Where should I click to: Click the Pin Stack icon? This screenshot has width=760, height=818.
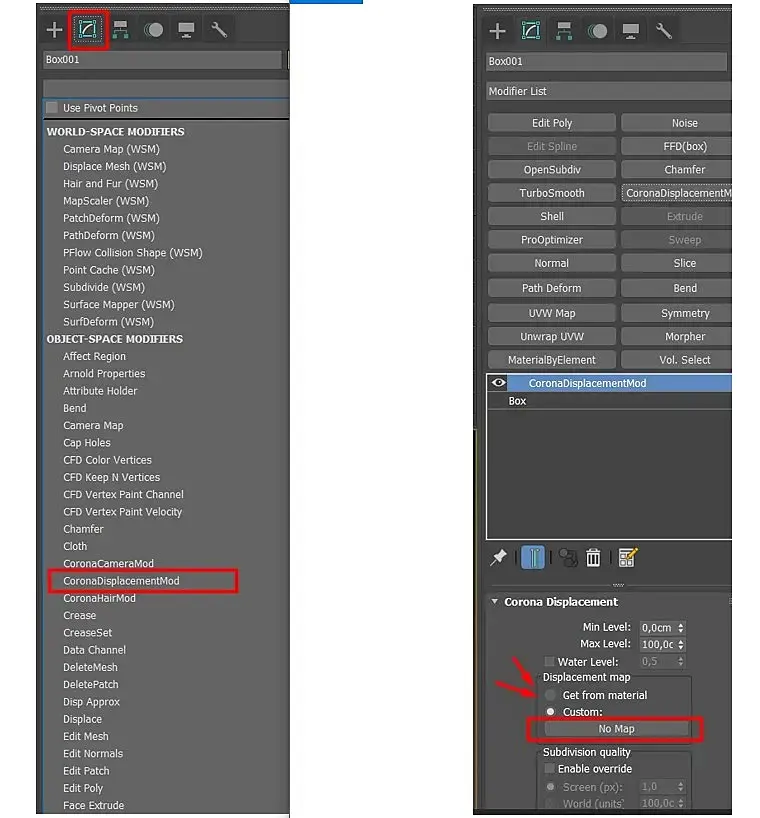498,557
